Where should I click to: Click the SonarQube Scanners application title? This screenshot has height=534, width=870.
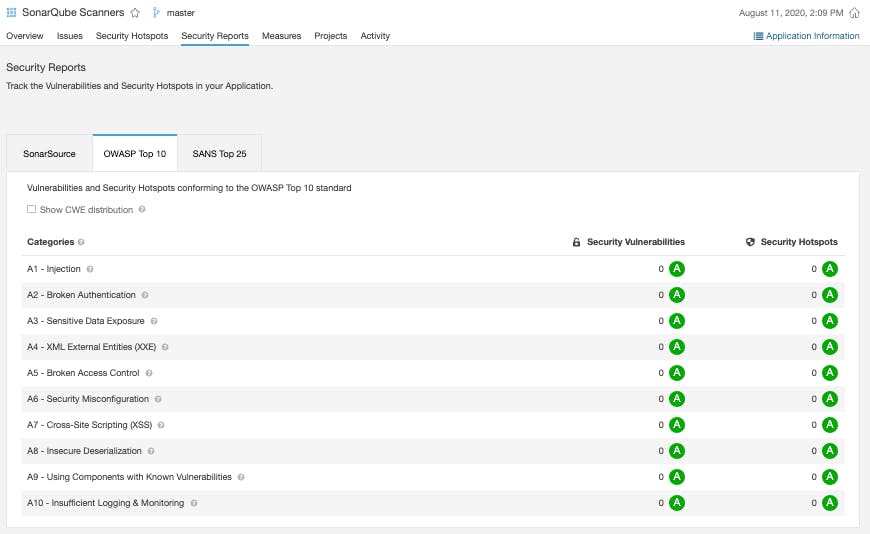(73, 12)
